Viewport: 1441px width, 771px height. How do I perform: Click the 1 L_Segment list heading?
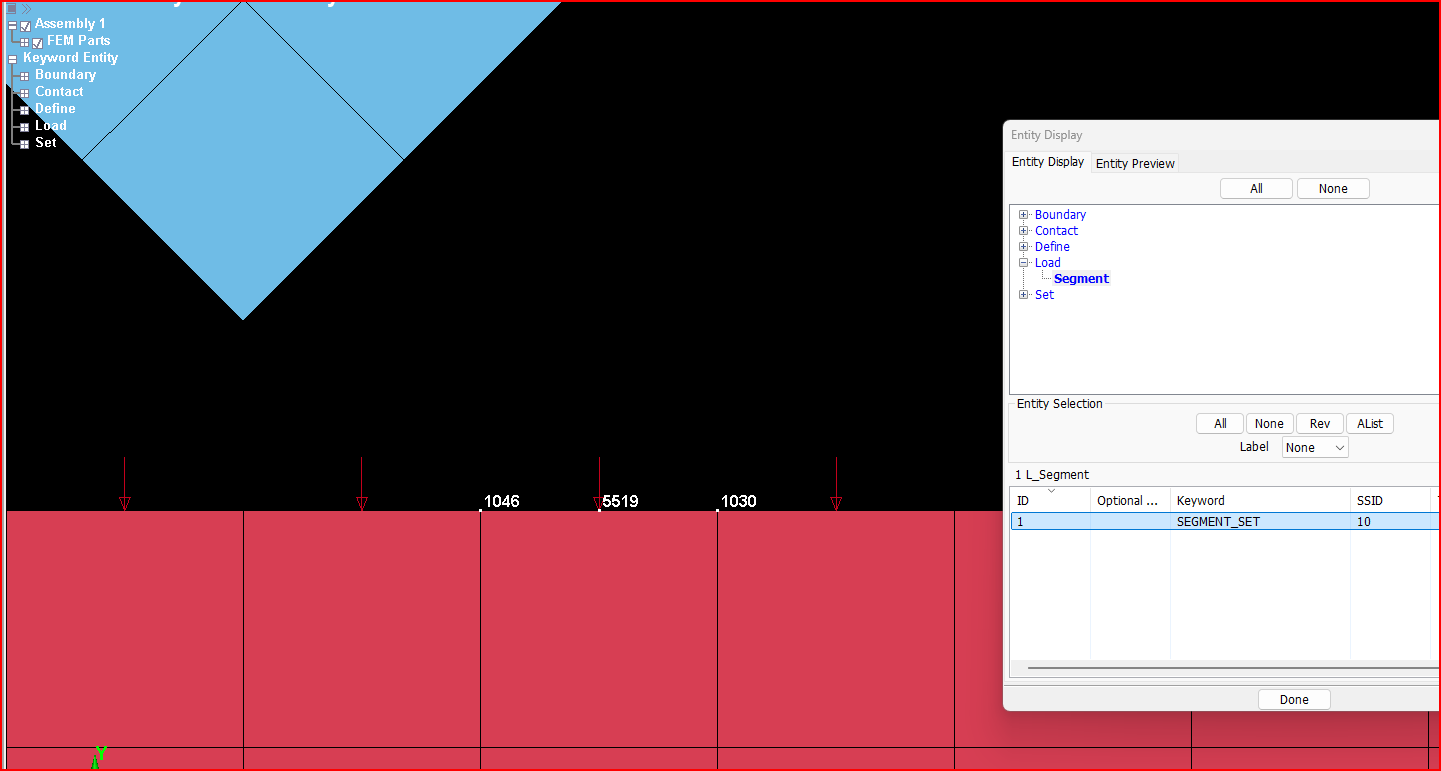tap(1052, 474)
